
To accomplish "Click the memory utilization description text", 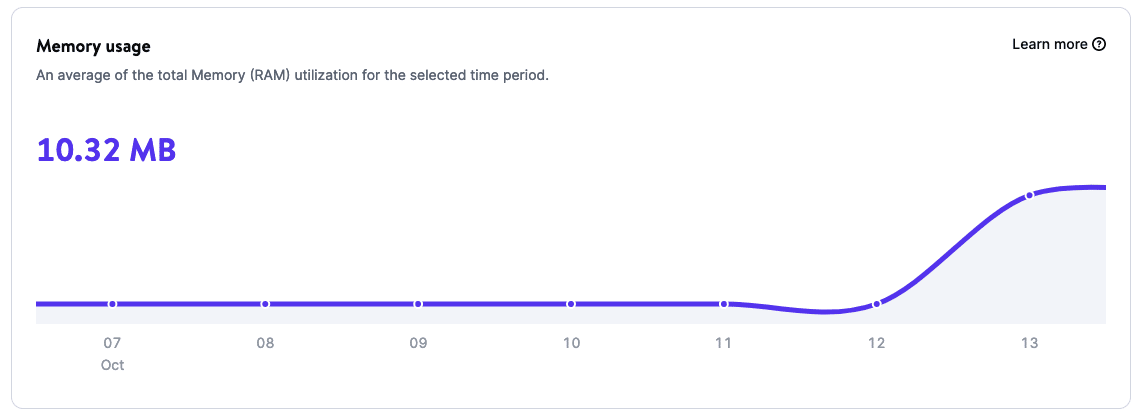I will point(292,76).
